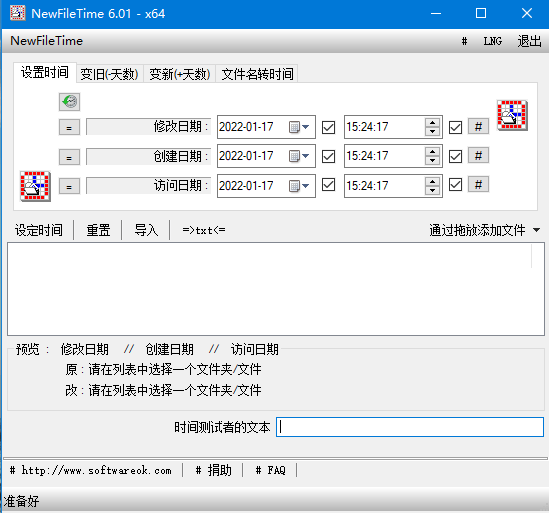549x513 pixels.
Task: Open the 修改日期 calendar dropdown
Action: point(299,127)
